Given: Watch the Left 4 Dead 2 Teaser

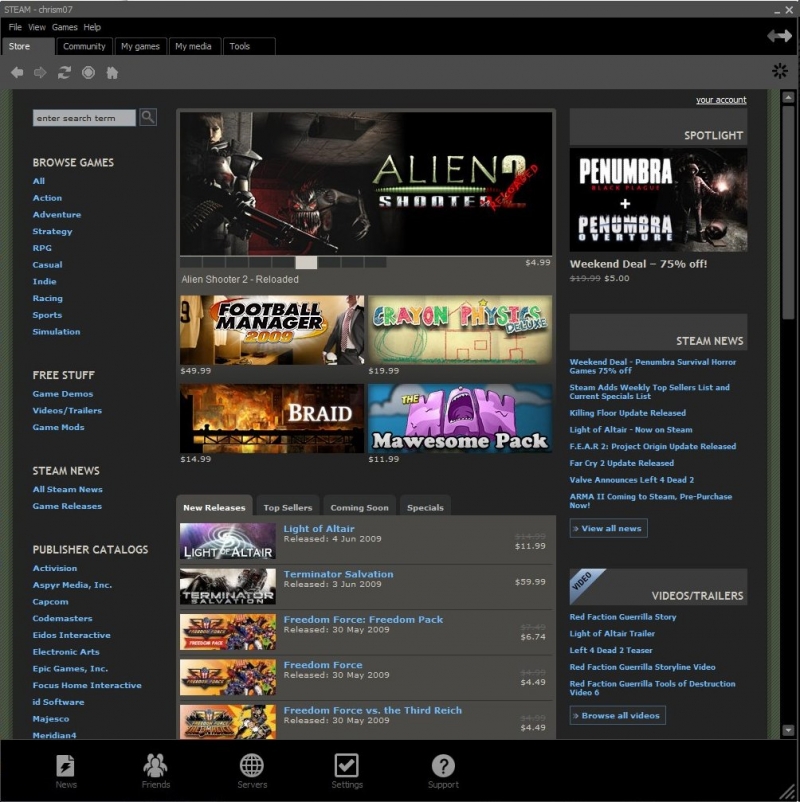Looking at the screenshot, I should pyautogui.click(x=611, y=650).
